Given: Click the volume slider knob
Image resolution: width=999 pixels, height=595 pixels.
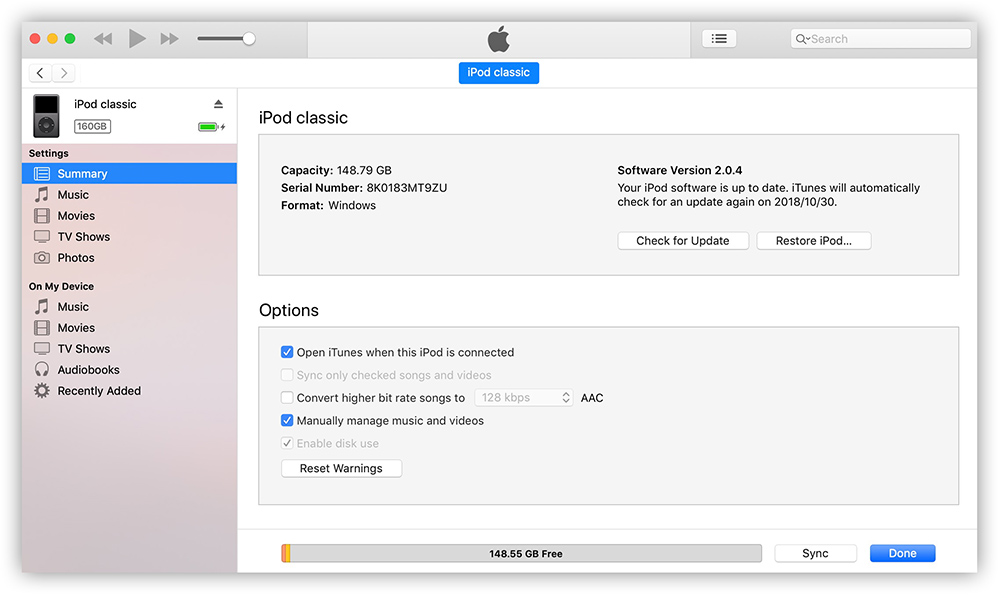Looking at the screenshot, I should (249, 39).
